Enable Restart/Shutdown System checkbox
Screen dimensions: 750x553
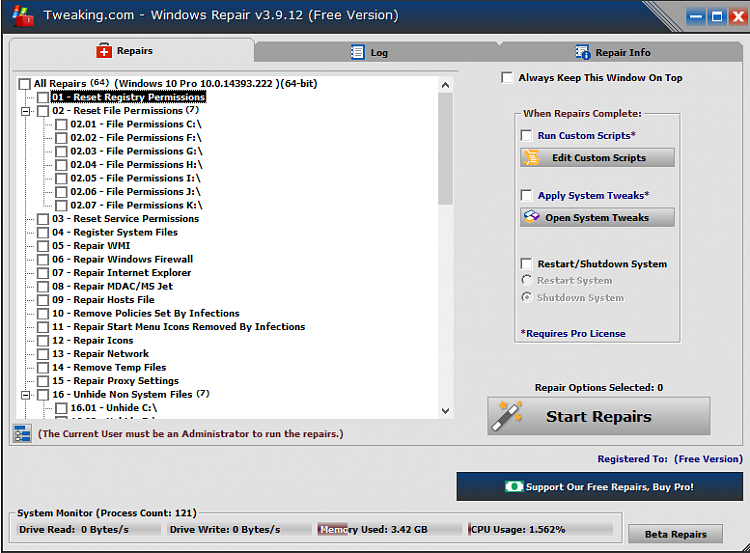click(x=526, y=264)
